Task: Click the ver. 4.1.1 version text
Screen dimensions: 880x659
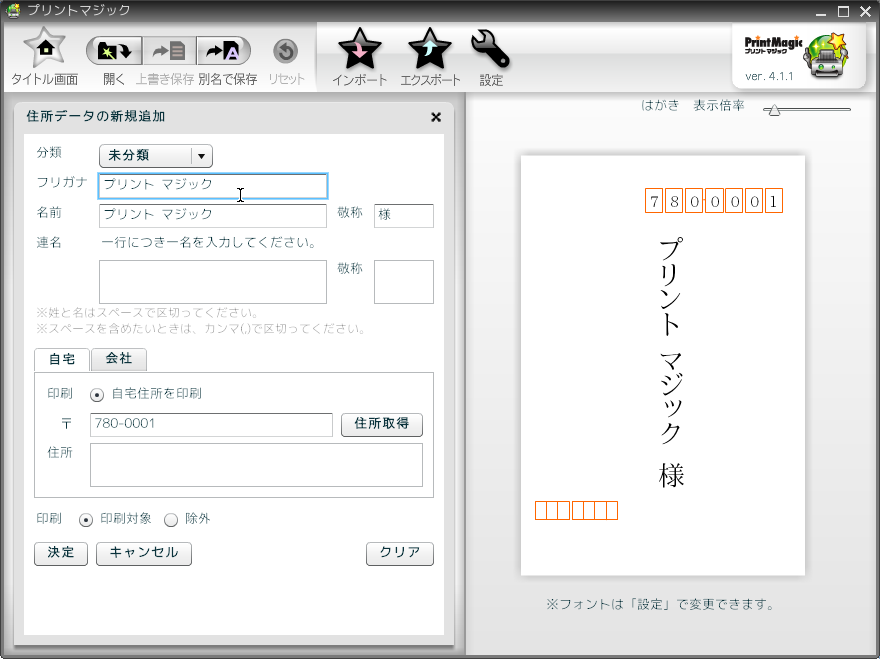Action: (769, 76)
